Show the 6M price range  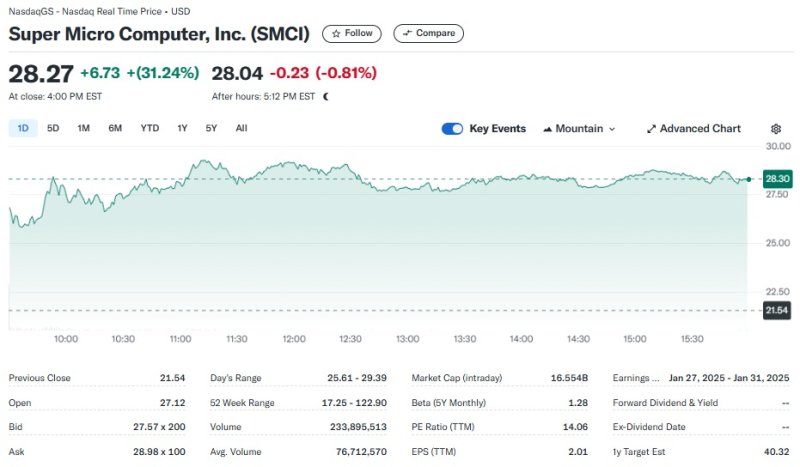point(115,128)
